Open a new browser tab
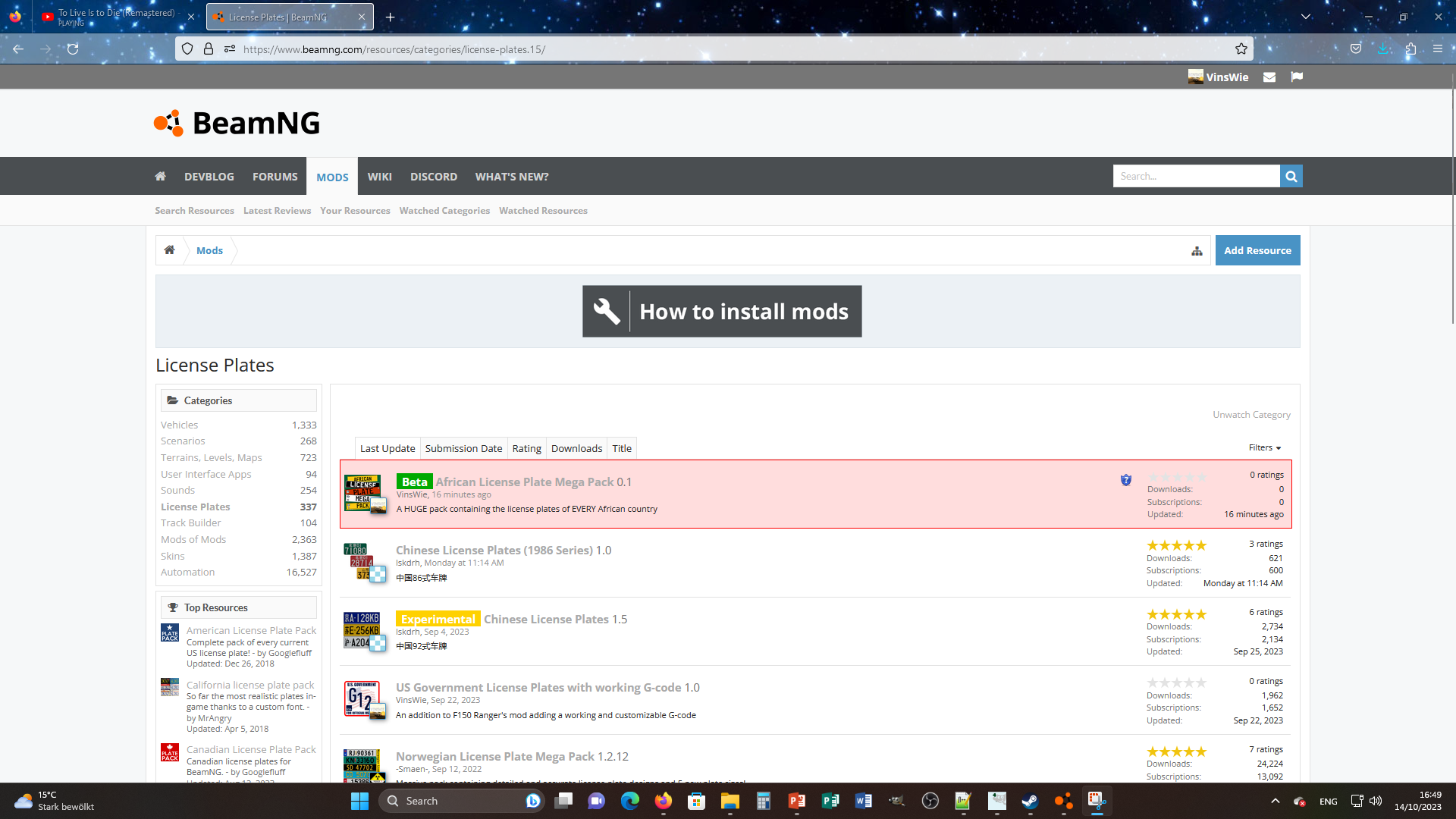The width and height of the screenshot is (1456, 819). [x=390, y=17]
